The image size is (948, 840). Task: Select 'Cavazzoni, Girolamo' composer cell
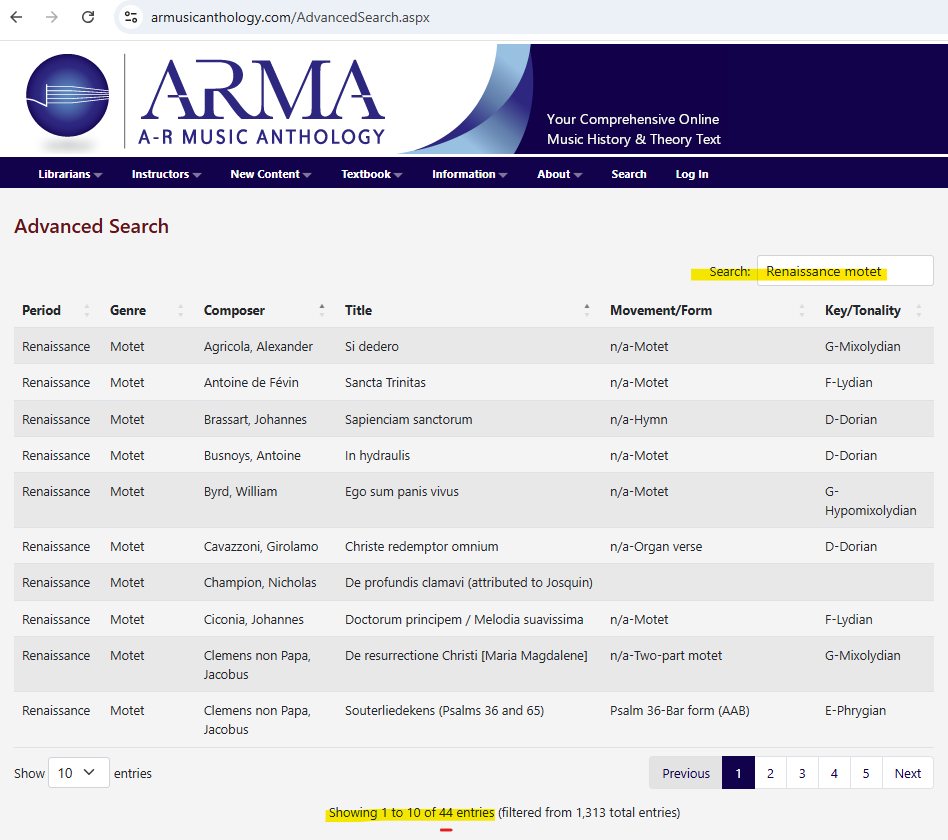click(261, 547)
